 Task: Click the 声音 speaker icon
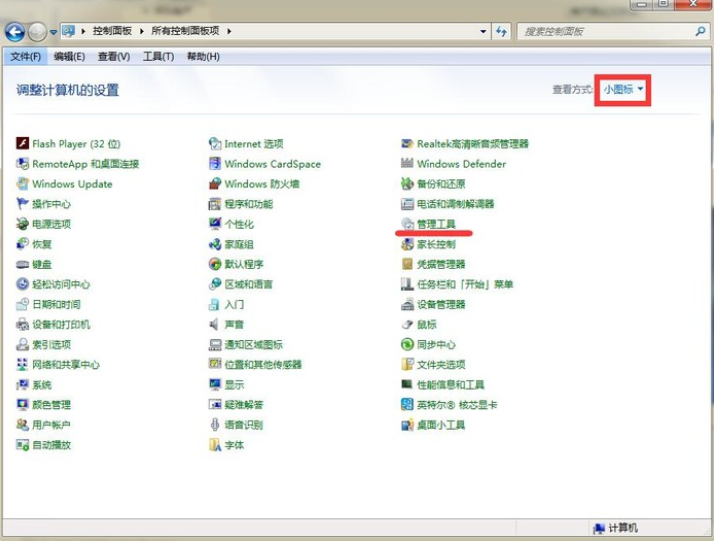(x=214, y=324)
